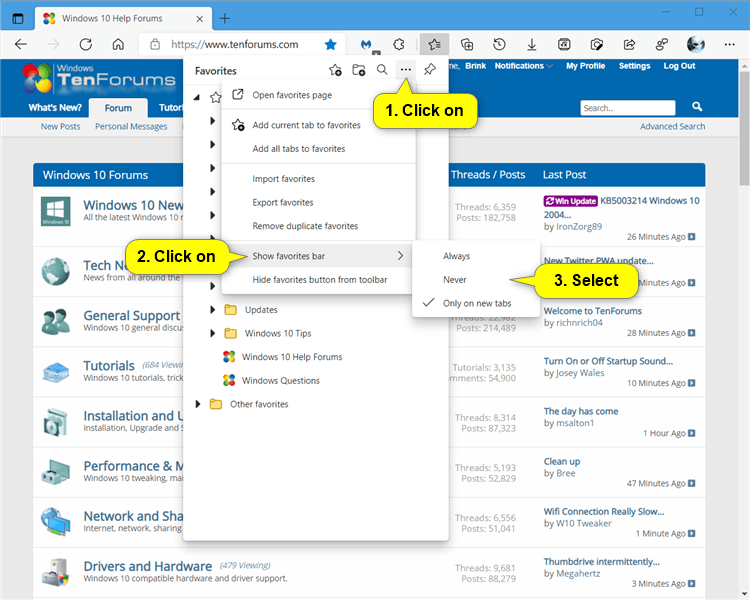Open the Updates folder row
The height and width of the screenshot is (600, 750).
click(x=261, y=310)
